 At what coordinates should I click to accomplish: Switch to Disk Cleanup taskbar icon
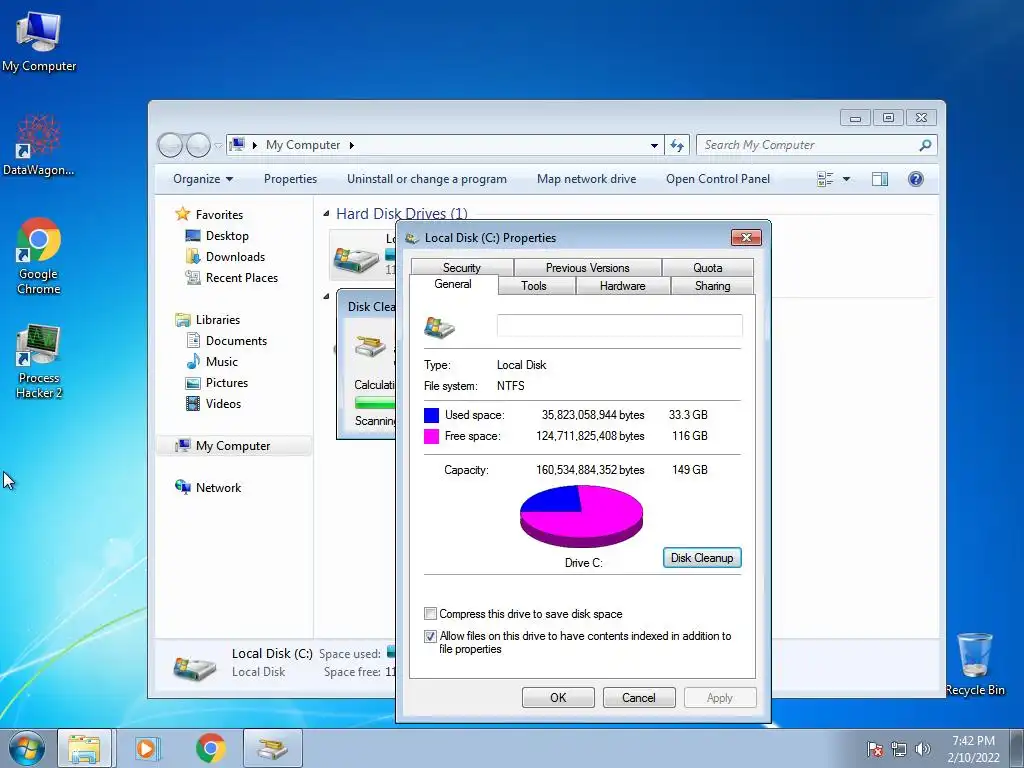click(x=272, y=748)
